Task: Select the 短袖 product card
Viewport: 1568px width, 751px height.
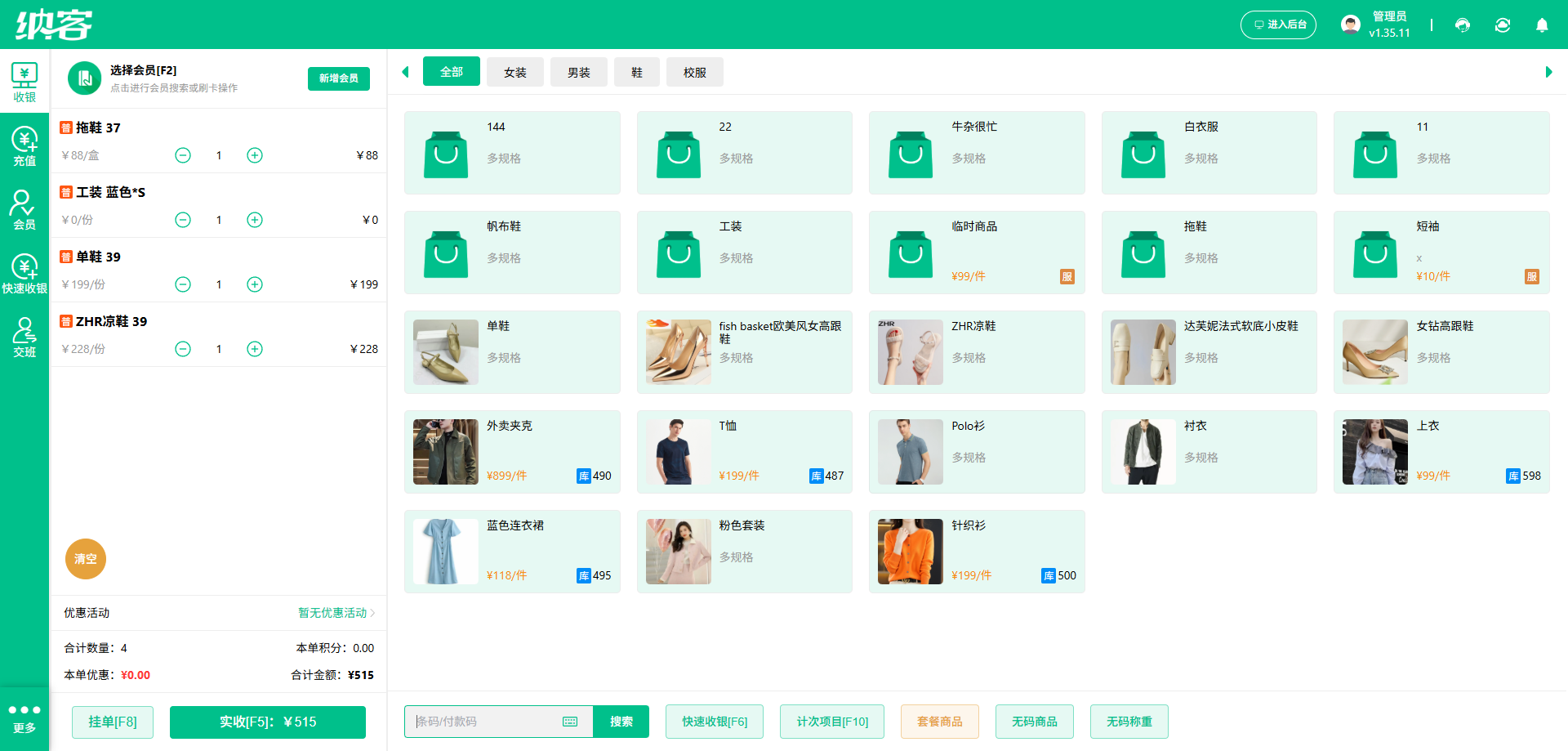Action: (x=1441, y=253)
